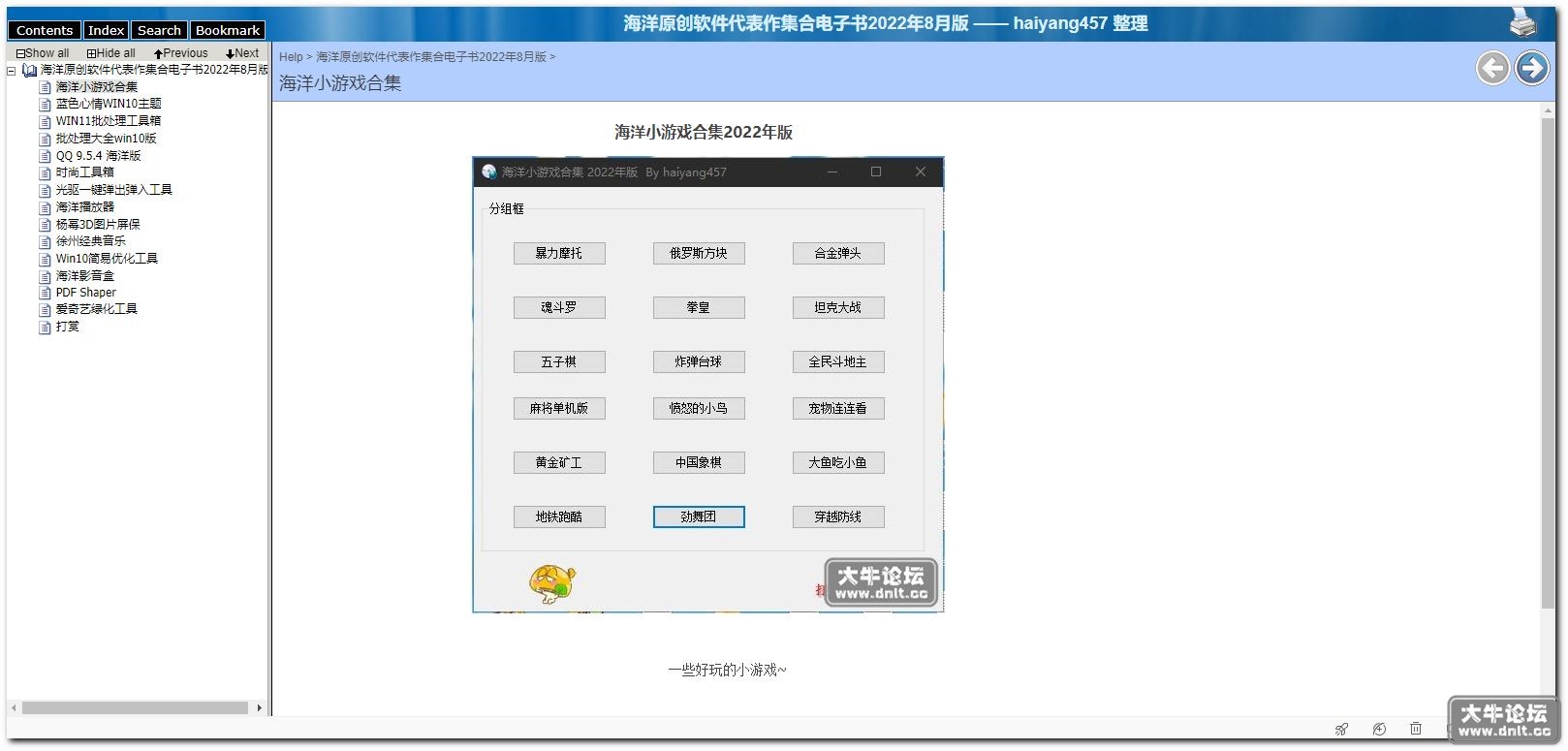Open 时尚工具箱 topic

click(x=84, y=172)
